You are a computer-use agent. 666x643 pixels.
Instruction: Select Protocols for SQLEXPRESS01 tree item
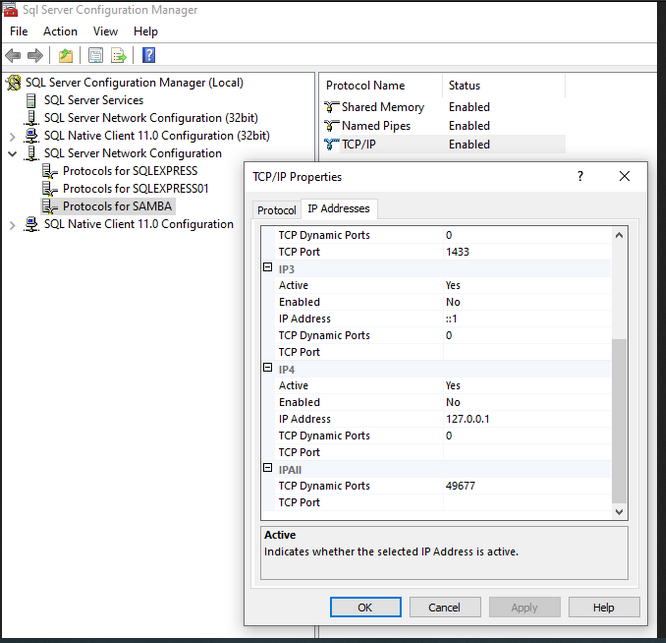coord(135,189)
